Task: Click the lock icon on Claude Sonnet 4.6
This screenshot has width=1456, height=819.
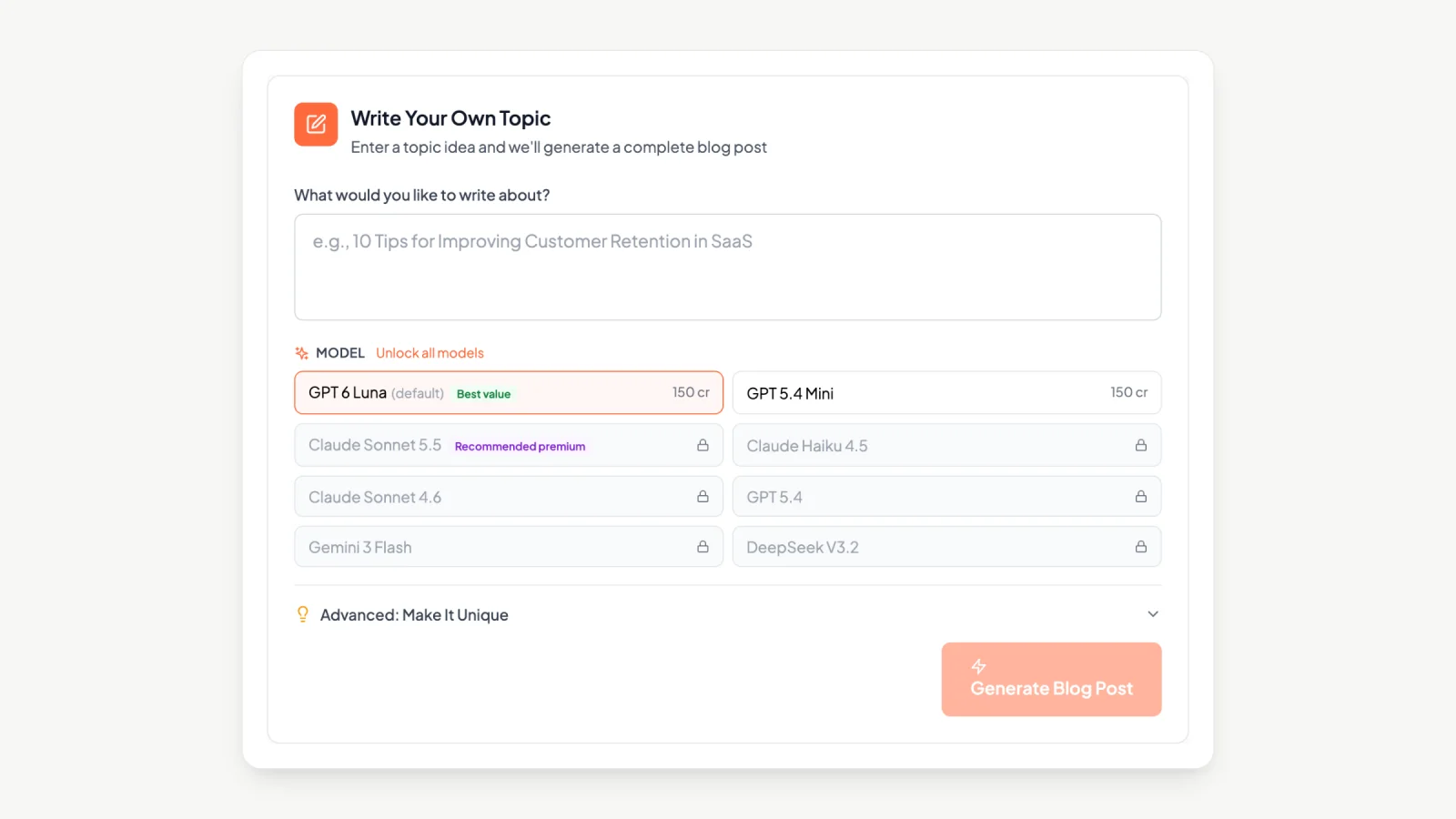Action: [703, 497]
